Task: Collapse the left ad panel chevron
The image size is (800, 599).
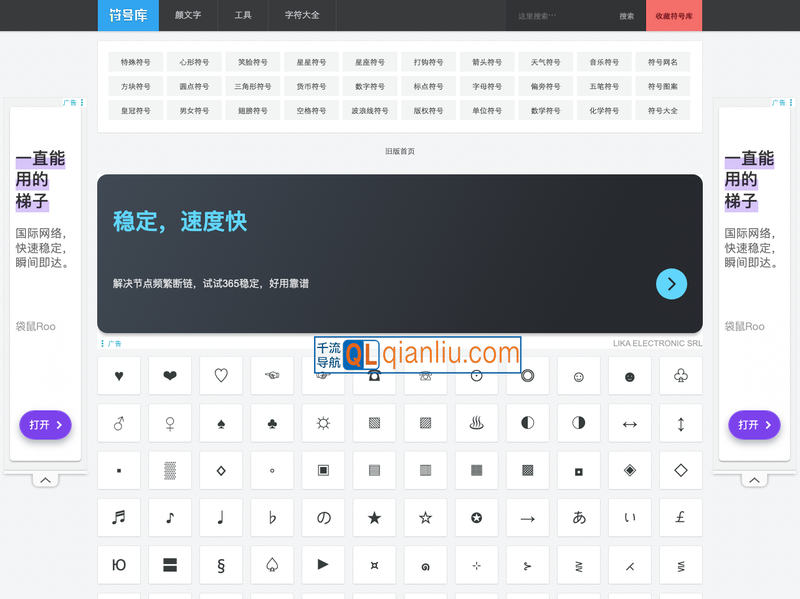Action: [44, 479]
